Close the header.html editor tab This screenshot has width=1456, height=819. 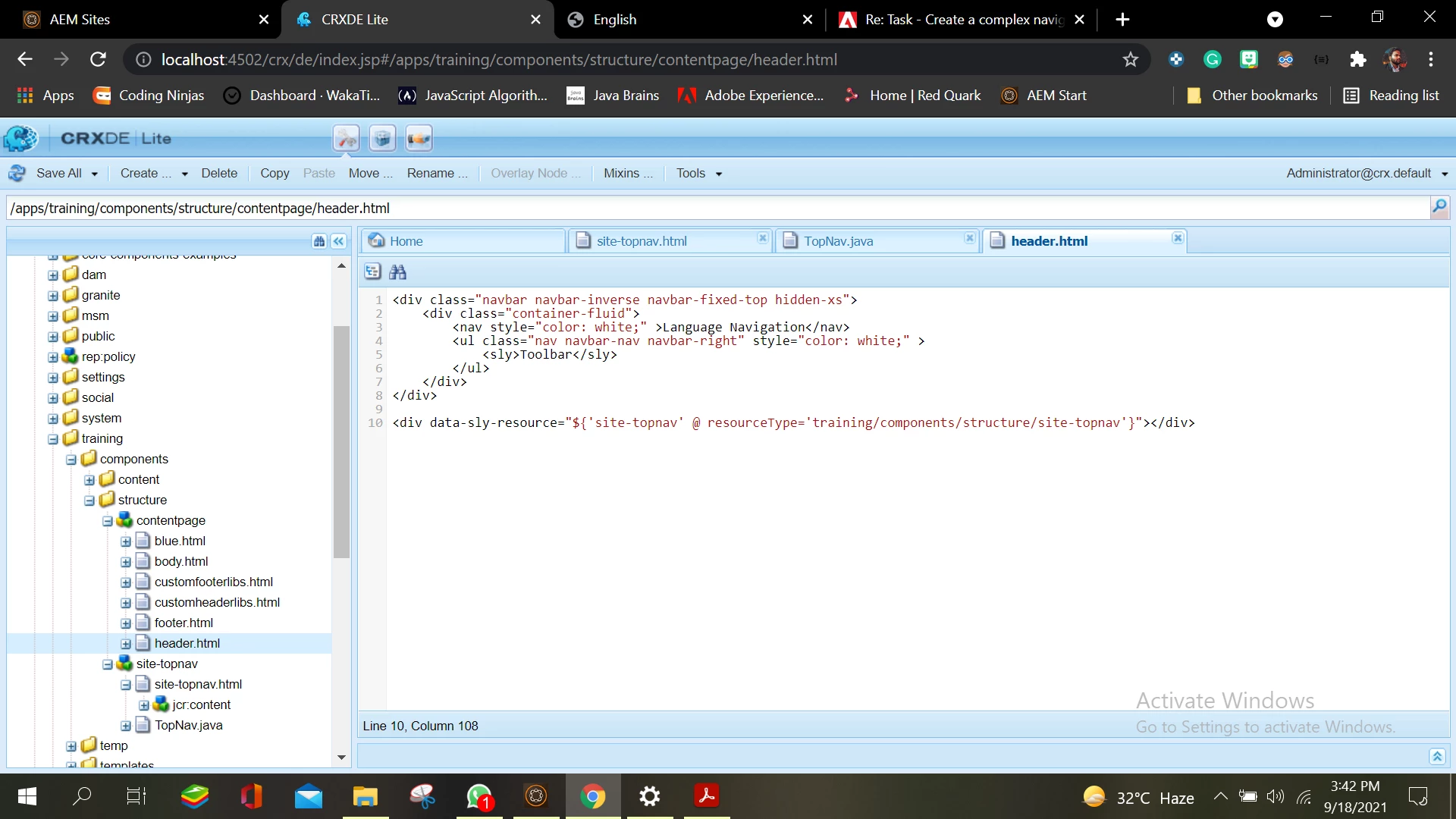coord(1177,238)
